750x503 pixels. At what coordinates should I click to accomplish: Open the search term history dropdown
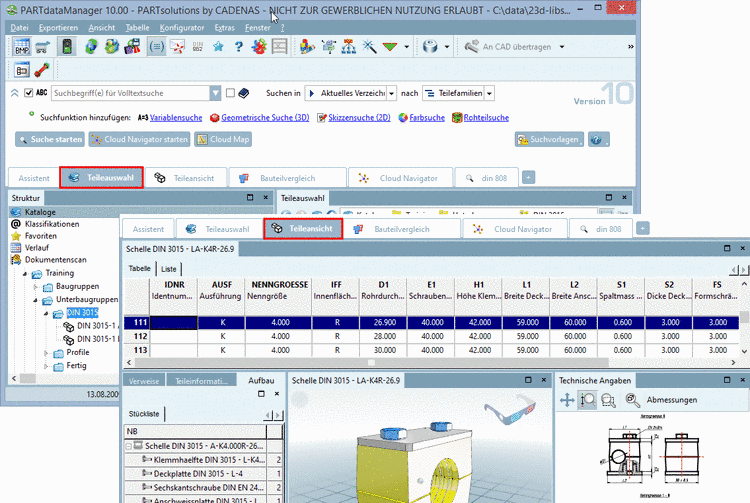(x=215, y=93)
